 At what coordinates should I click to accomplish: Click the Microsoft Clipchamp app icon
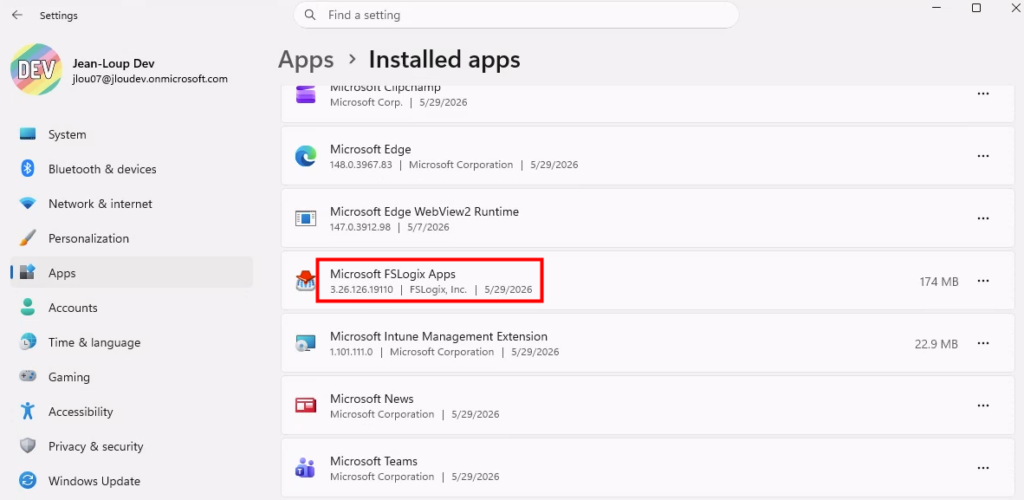click(306, 94)
